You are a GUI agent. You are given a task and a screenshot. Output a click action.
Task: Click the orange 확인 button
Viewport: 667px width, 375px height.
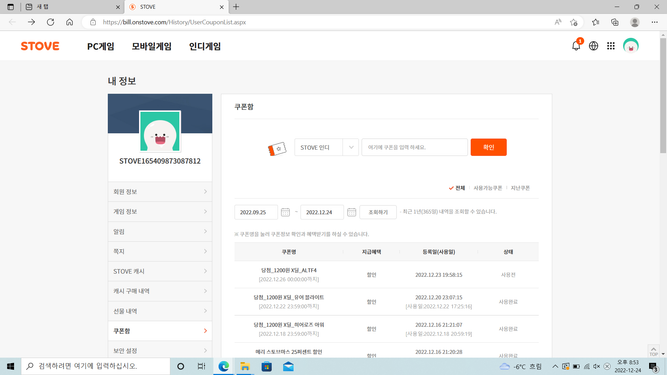[x=488, y=147]
